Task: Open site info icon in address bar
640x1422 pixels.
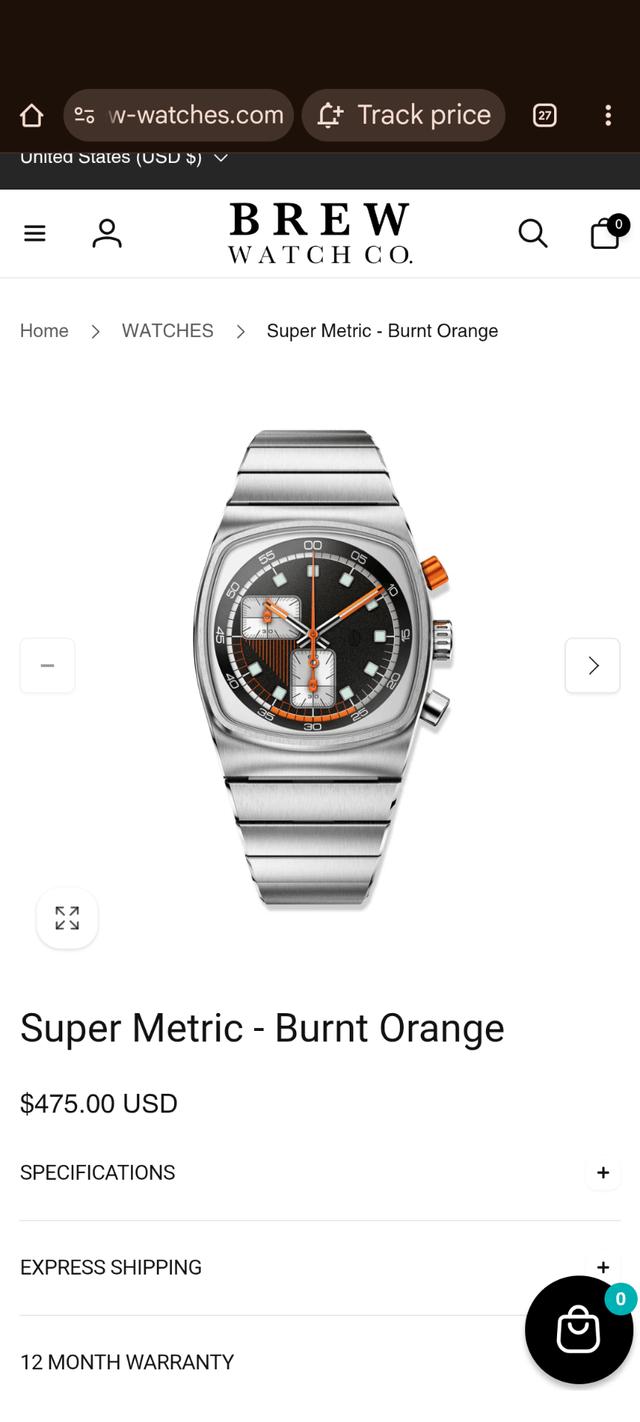Action: click(x=85, y=116)
